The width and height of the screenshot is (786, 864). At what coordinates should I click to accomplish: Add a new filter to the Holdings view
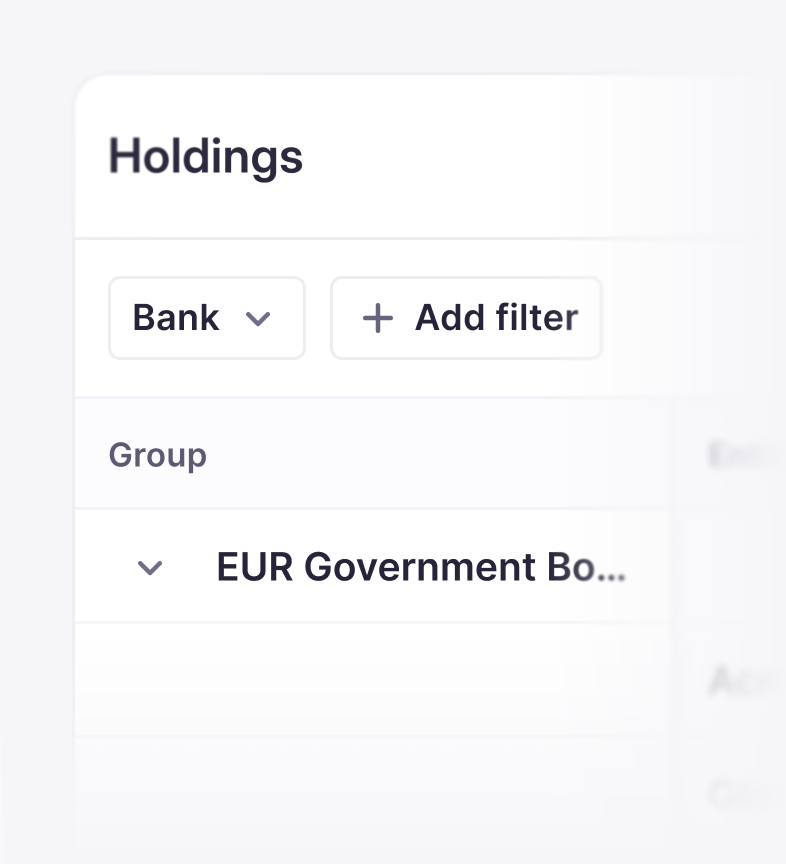[x=466, y=318]
